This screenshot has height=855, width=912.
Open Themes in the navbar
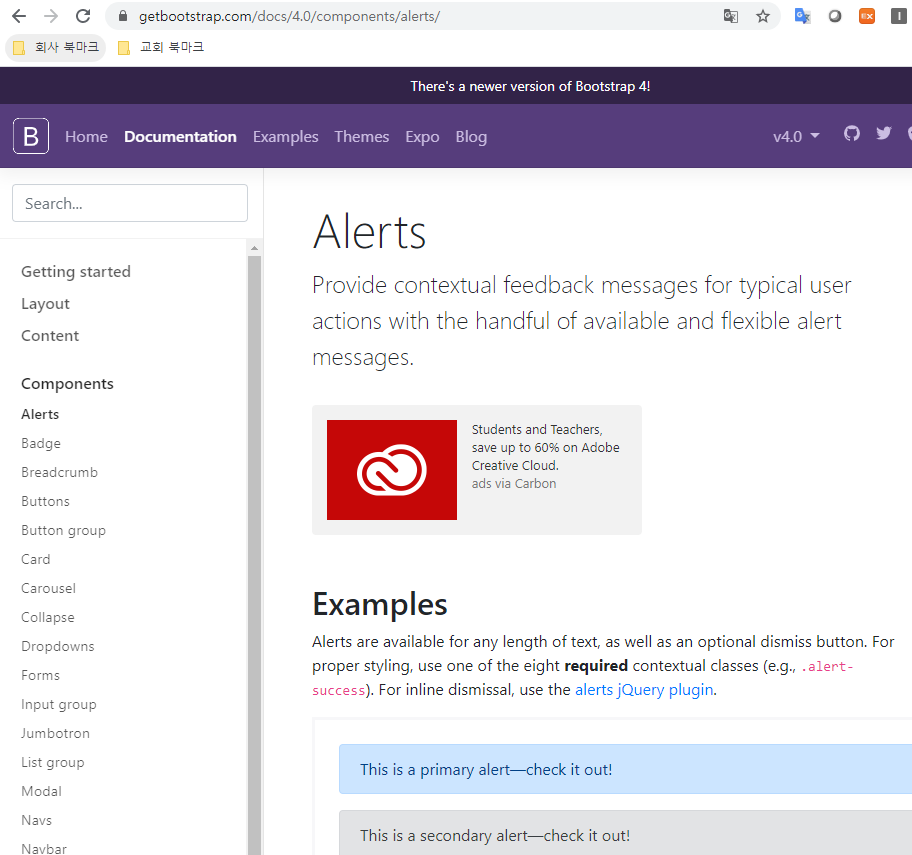[x=362, y=137]
